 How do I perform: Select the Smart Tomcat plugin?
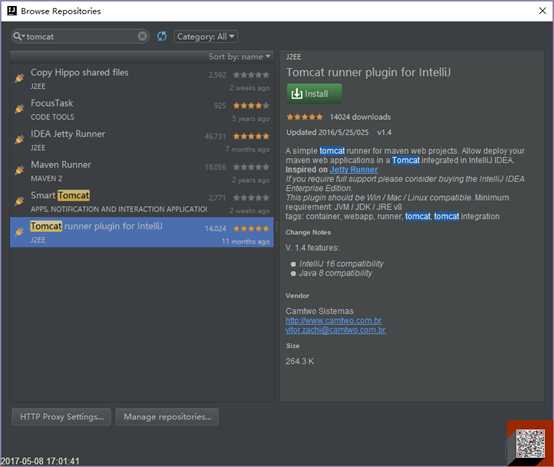pos(141,202)
